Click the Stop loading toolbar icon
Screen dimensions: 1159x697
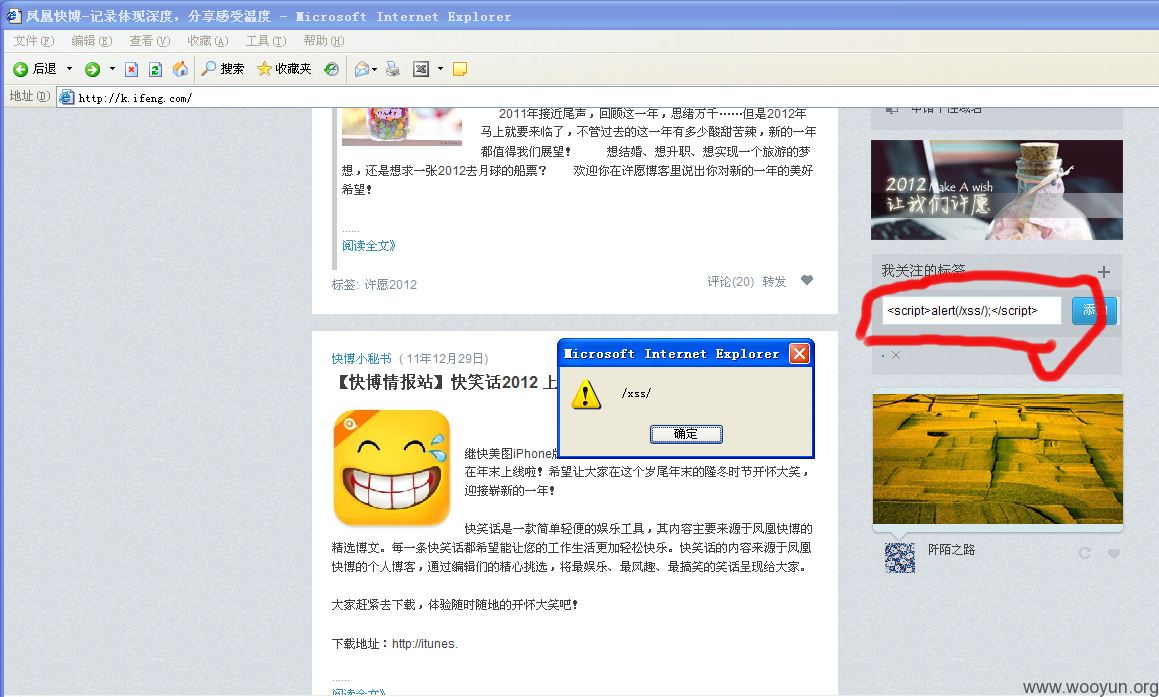point(132,69)
